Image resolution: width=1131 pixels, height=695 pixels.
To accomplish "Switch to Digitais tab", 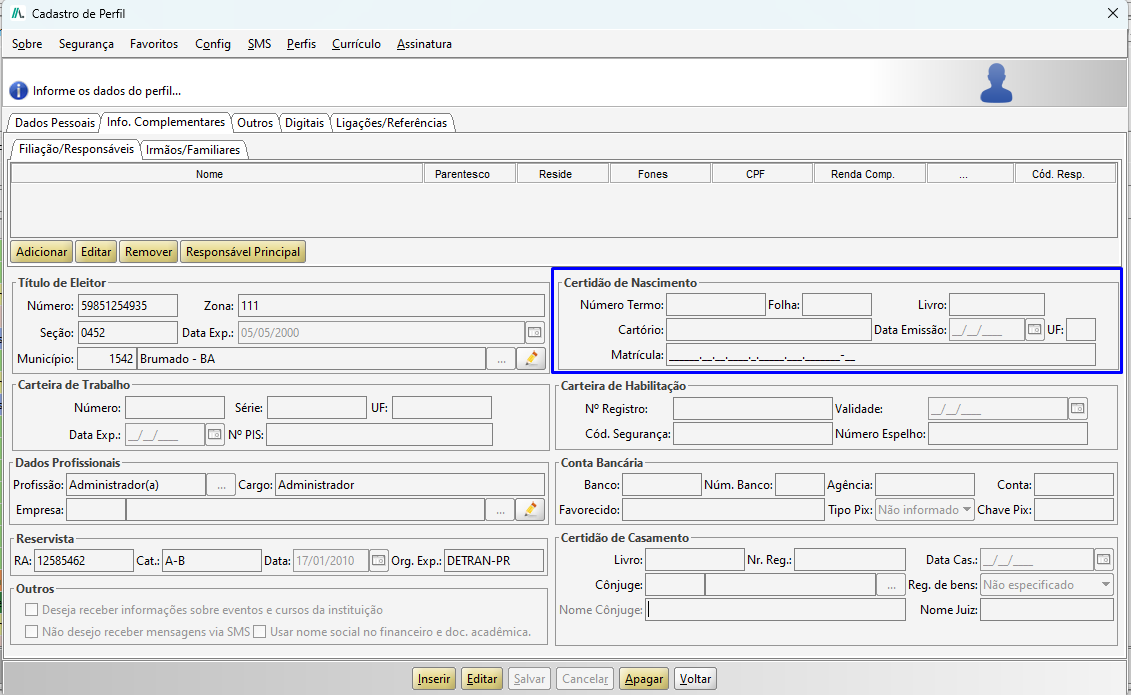I will tap(304, 123).
